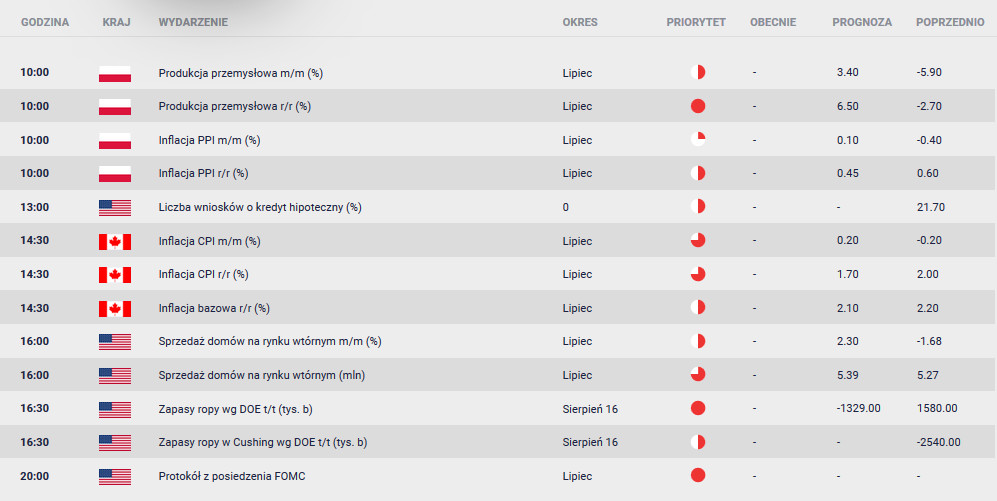Click US flag beside Protokół z posiedzenia FOMC
The width and height of the screenshot is (997, 501).
tap(115, 477)
